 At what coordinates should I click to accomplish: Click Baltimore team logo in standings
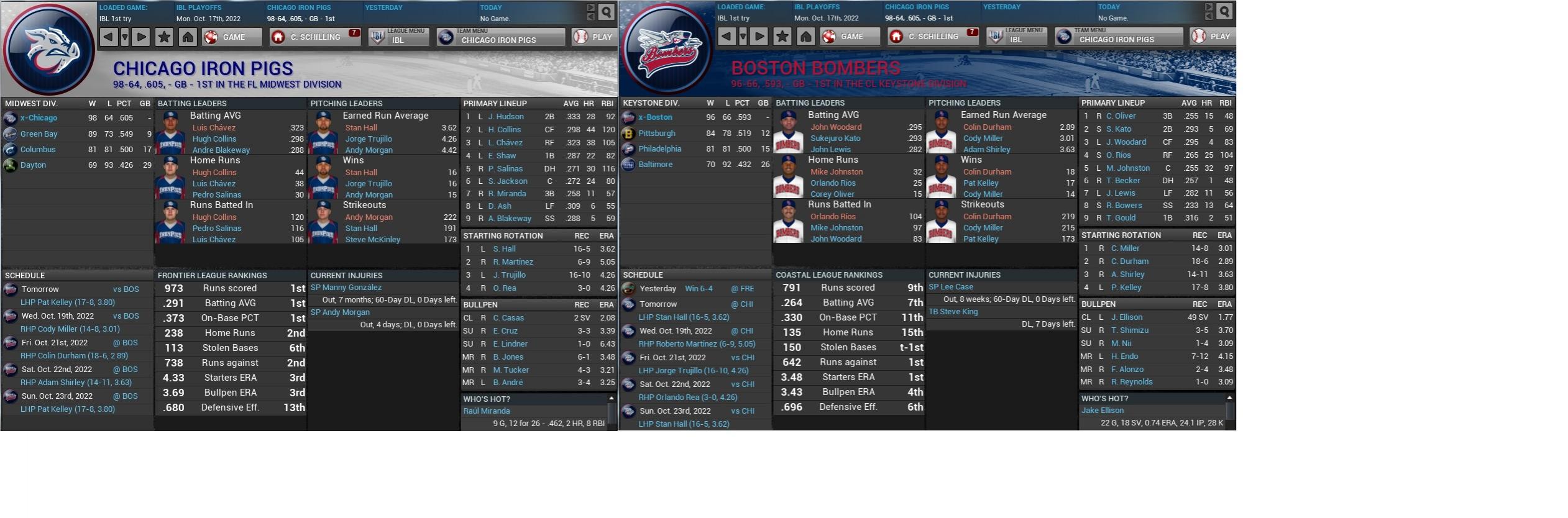[x=628, y=165]
